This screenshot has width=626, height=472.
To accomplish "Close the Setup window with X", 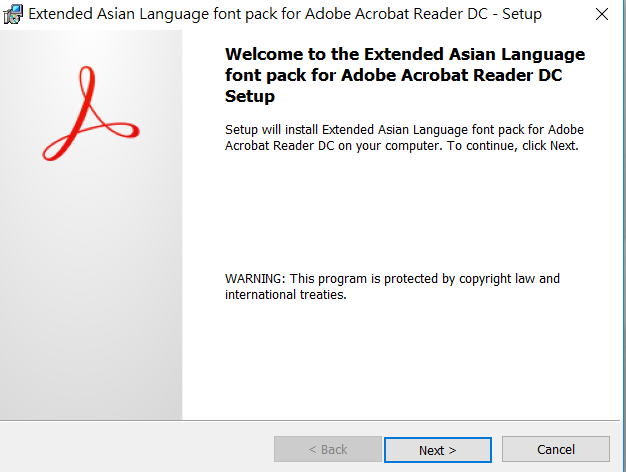I will (x=601, y=14).
